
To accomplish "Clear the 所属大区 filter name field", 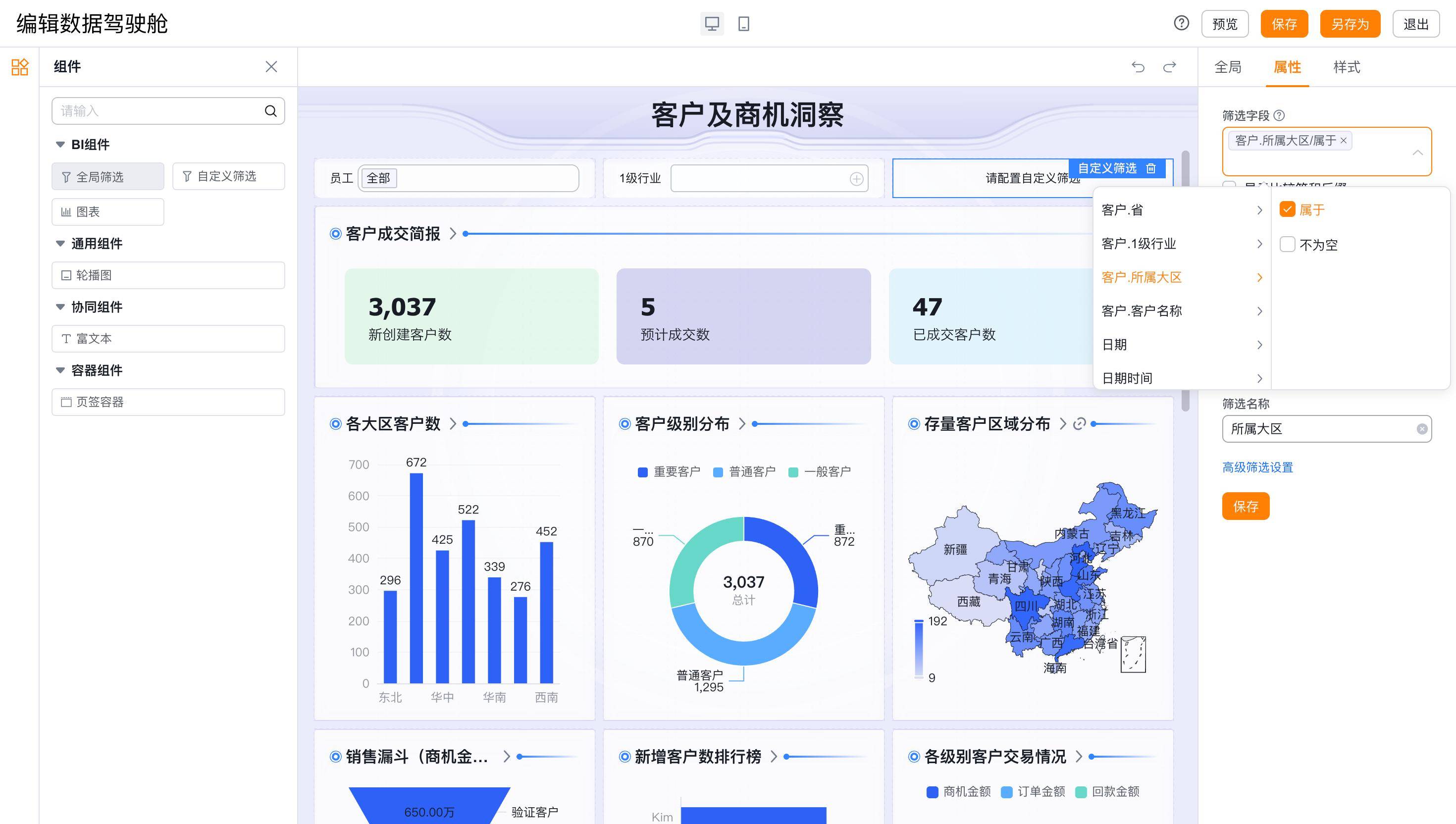I will tap(1421, 429).
